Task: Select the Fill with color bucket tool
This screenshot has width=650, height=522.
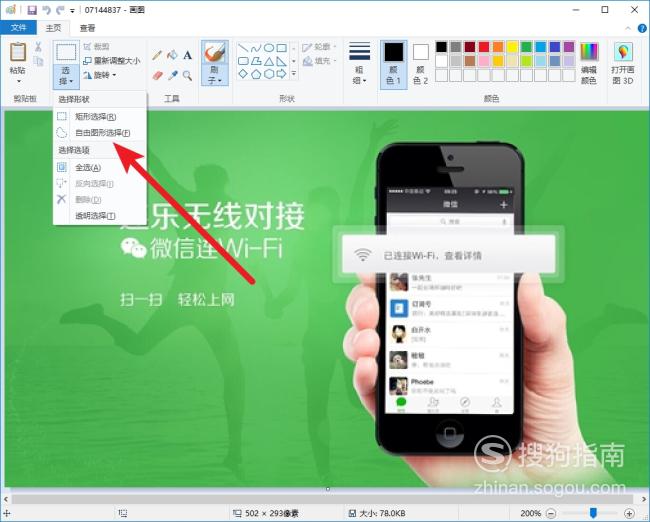Action: [172, 55]
